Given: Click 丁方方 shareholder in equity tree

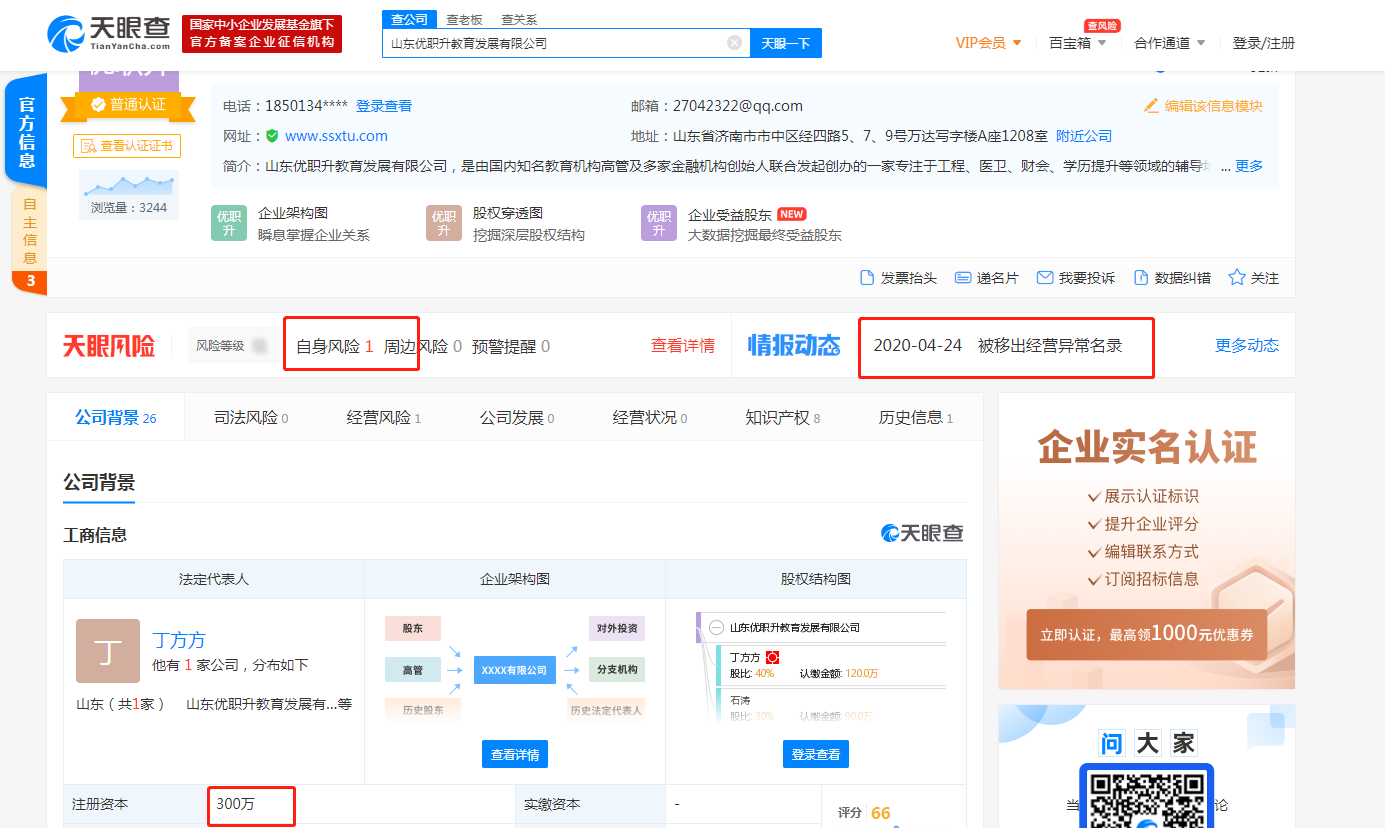Looking at the screenshot, I should pyautogui.click(x=745, y=657).
